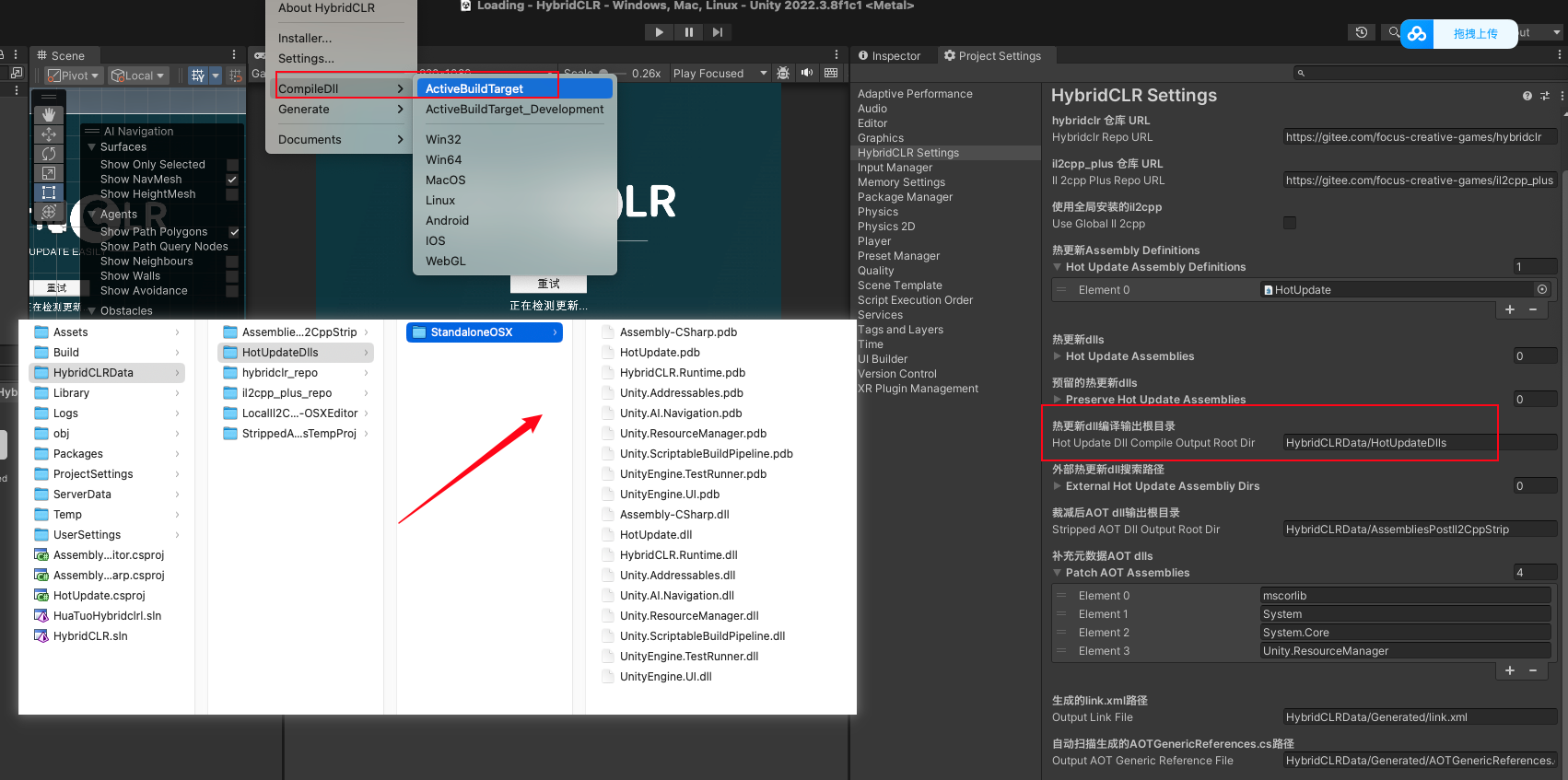Open Game view panel more options
1568x780 pixels.
[x=837, y=55]
